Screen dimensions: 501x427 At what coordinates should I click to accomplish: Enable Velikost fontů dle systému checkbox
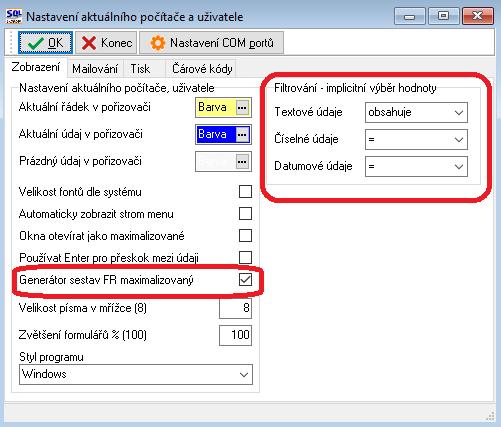point(245,192)
